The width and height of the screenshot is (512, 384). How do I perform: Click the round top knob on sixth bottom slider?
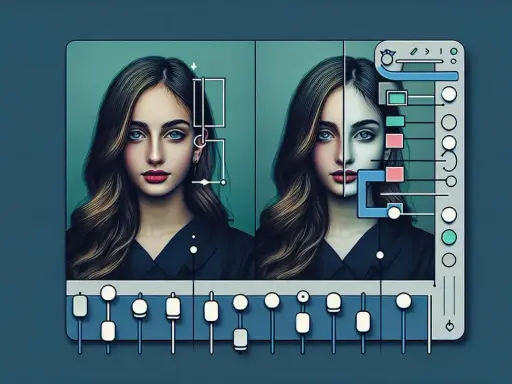[x=240, y=302]
